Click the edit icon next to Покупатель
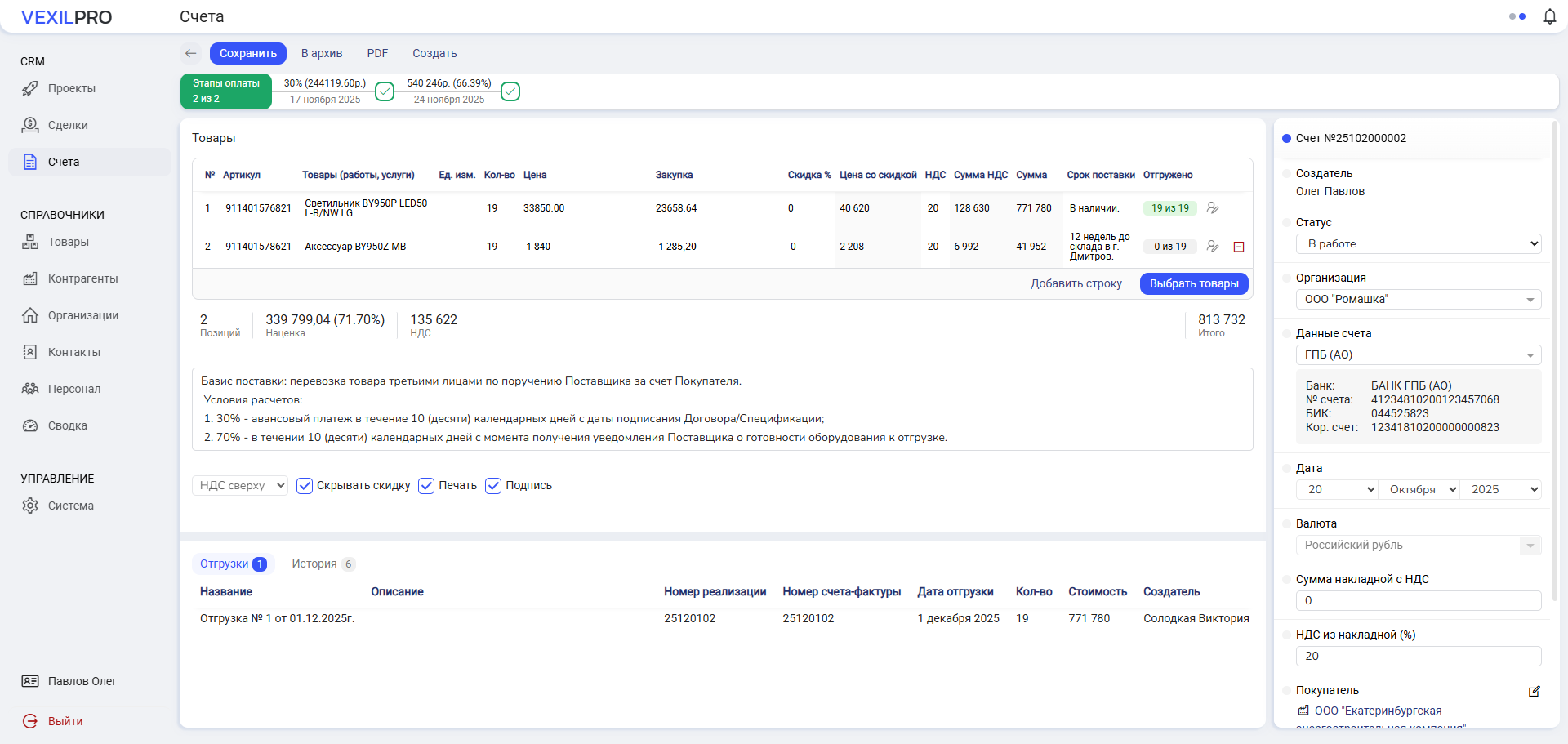This screenshot has height=744, width=1568. (1534, 691)
